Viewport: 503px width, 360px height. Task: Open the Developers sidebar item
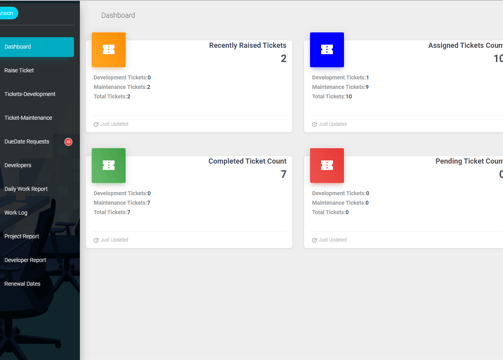[18, 165]
